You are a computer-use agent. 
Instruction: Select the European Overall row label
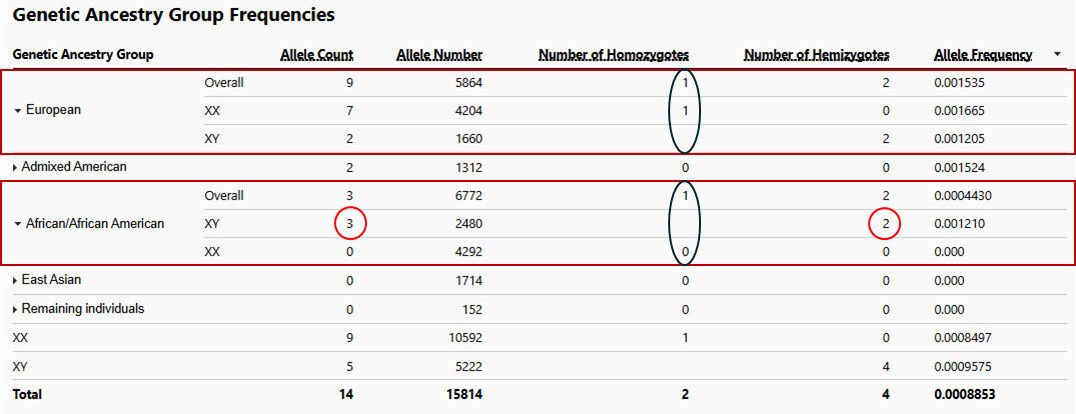click(224, 83)
